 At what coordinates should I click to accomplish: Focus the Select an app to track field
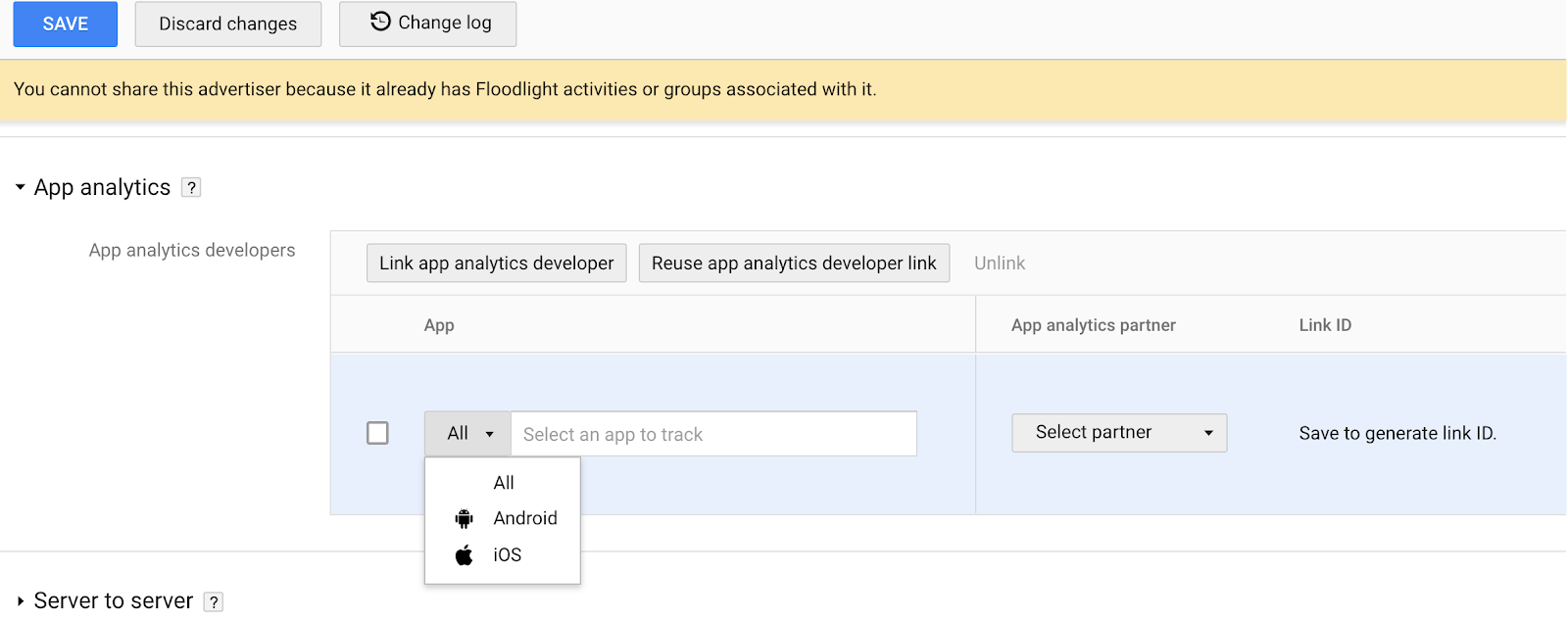click(x=713, y=434)
